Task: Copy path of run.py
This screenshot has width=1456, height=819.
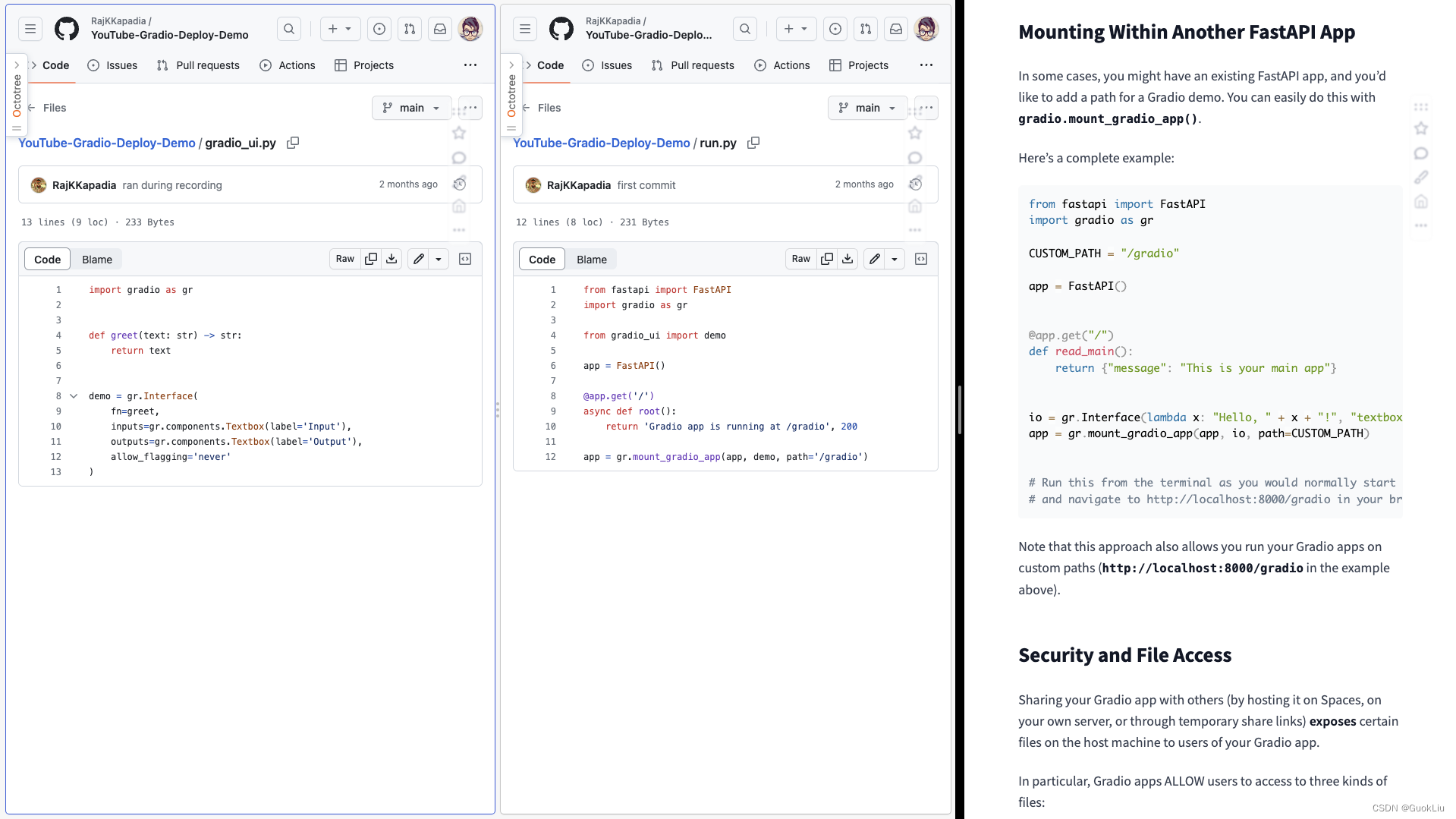Action: pos(753,143)
